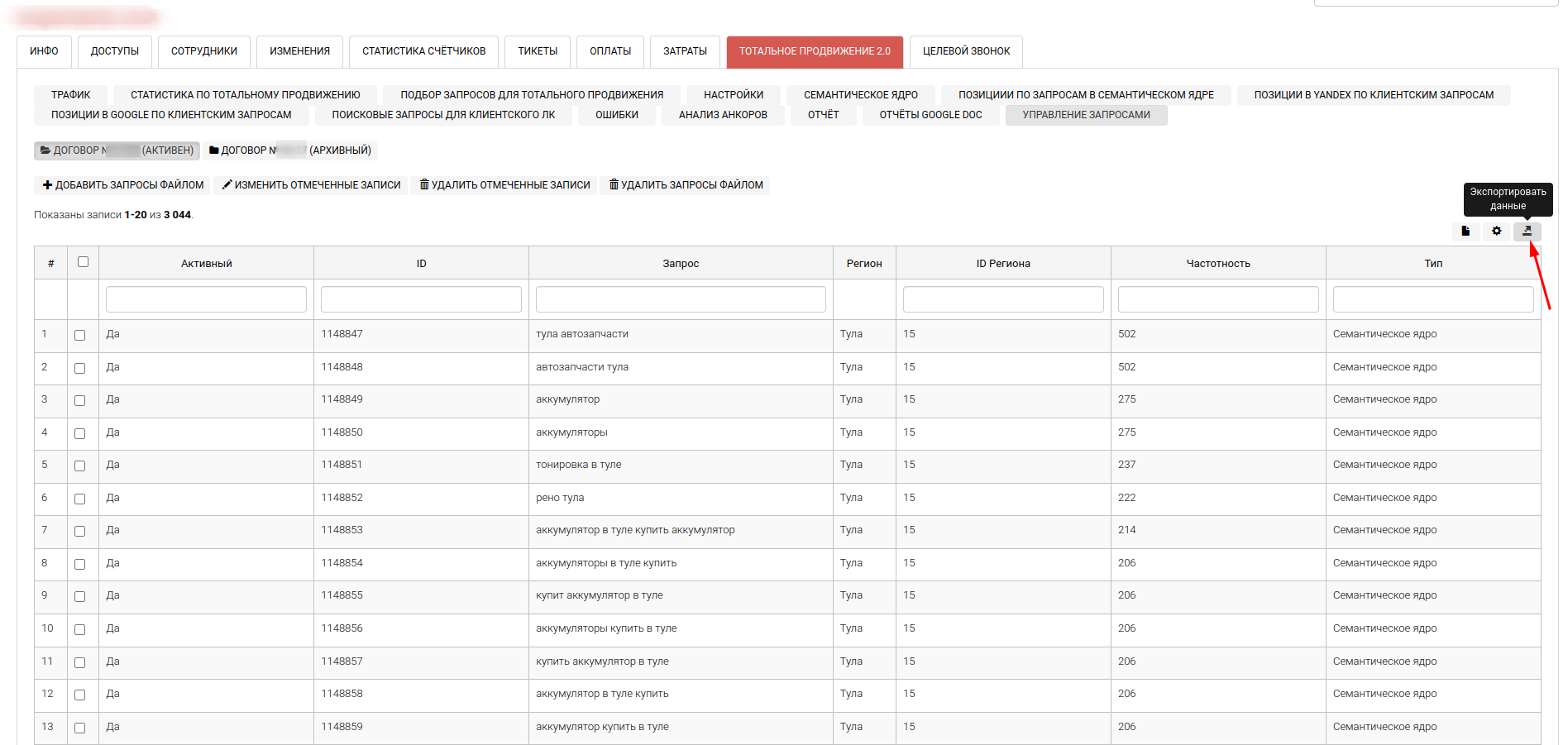Open the 'Целевой звонок' tab
Screen dimensions: 1568x745
coord(966,51)
